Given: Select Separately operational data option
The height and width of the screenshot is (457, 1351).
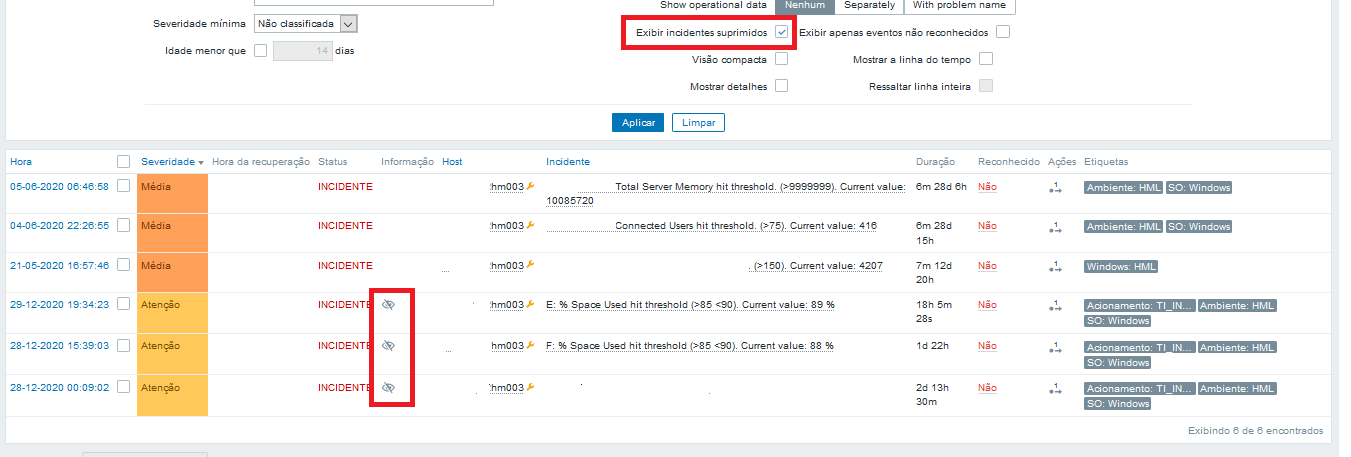Looking at the screenshot, I should (868, 5).
